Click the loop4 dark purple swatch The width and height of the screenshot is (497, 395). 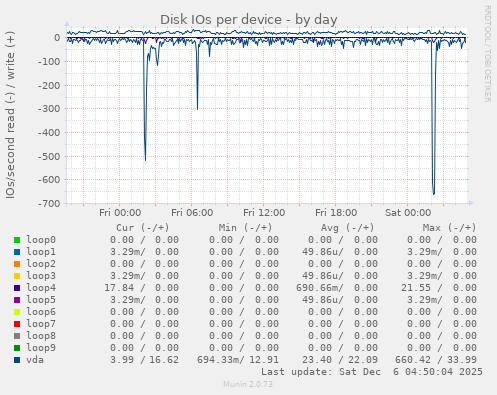[x=17, y=288]
